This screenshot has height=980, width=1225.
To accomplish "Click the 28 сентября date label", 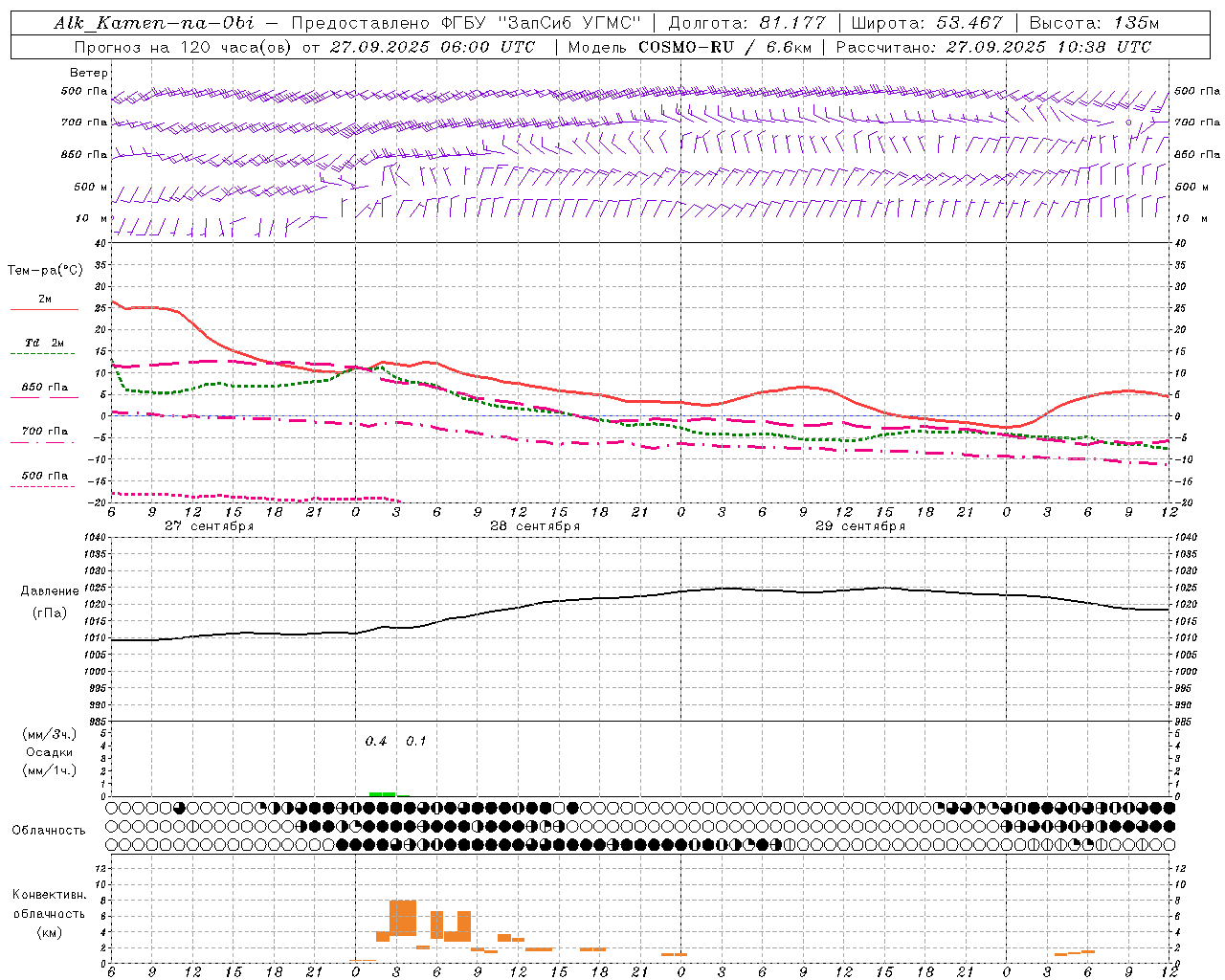I will point(535,526).
